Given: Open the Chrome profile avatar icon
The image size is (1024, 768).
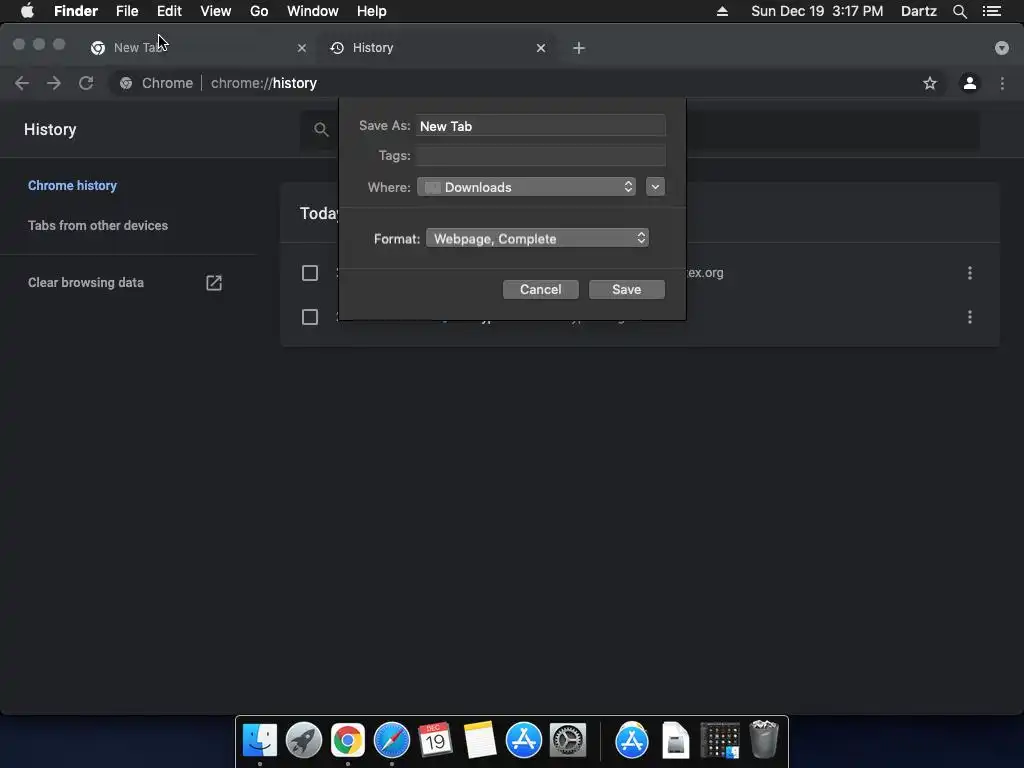Looking at the screenshot, I should 969,83.
